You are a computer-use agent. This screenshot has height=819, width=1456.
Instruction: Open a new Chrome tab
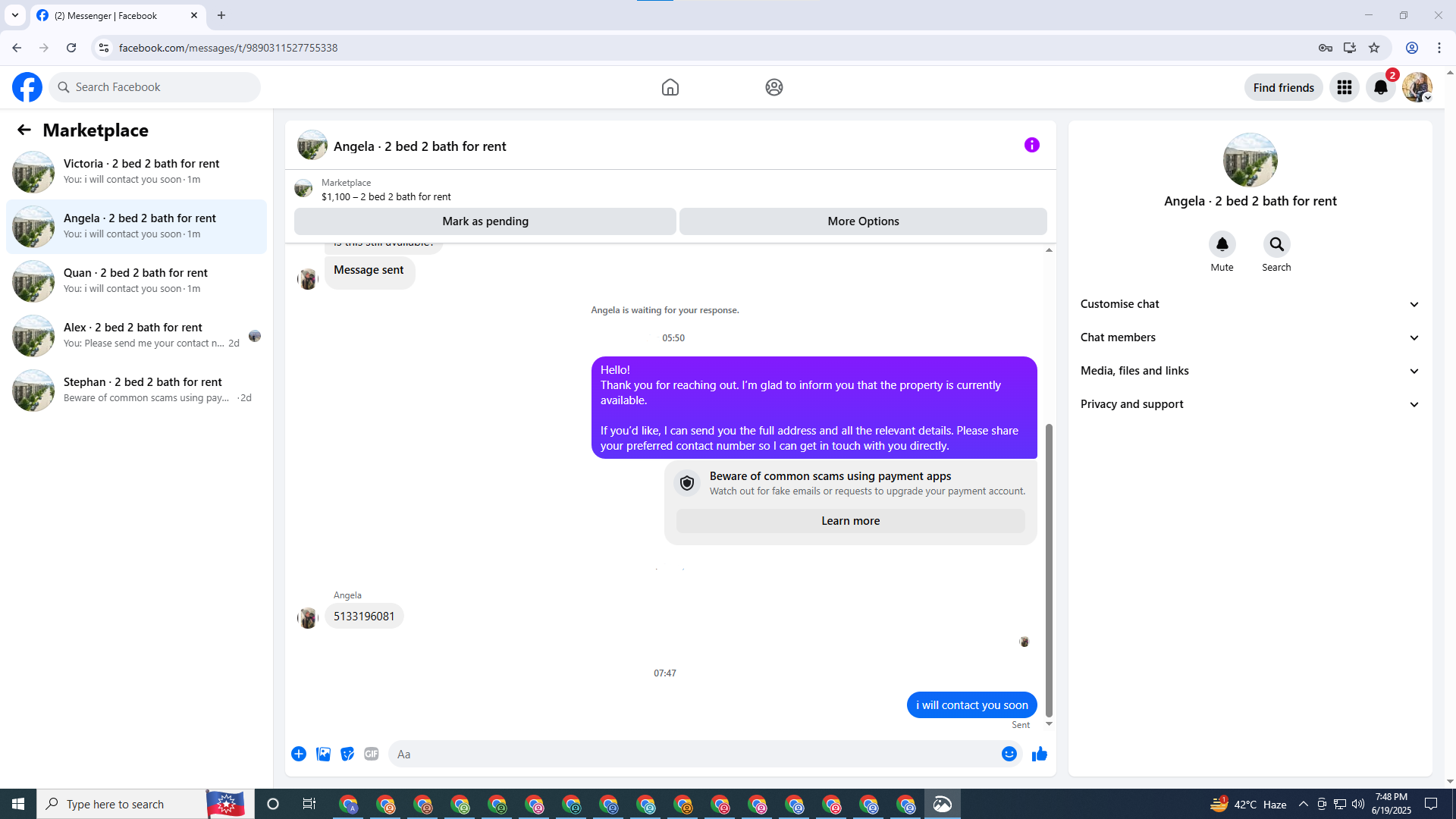pos(221,15)
